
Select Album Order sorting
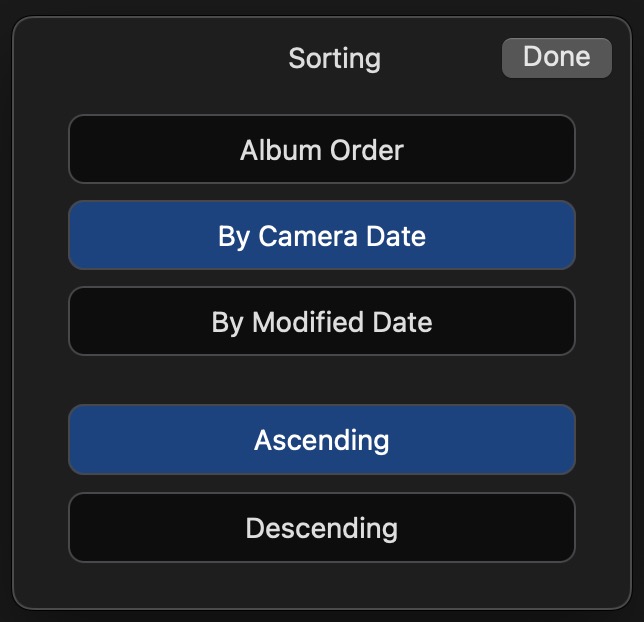click(x=322, y=150)
